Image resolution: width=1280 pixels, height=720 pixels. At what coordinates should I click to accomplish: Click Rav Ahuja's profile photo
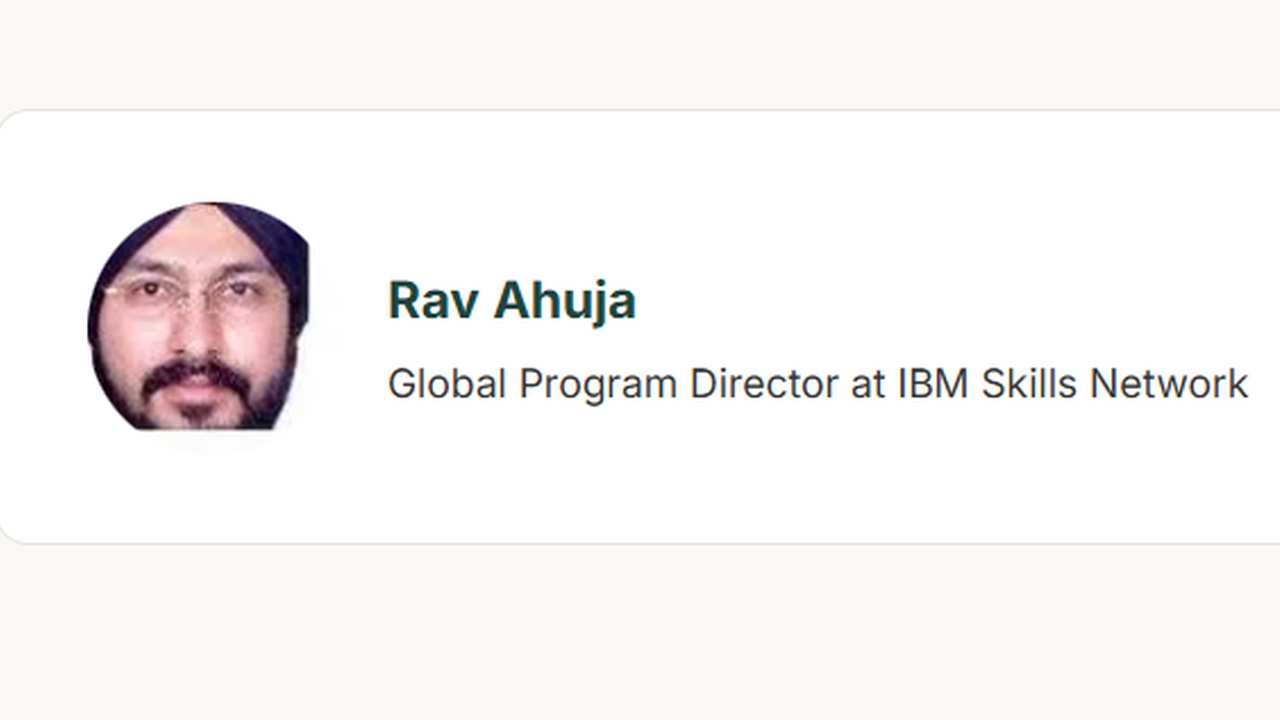(198, 316)
